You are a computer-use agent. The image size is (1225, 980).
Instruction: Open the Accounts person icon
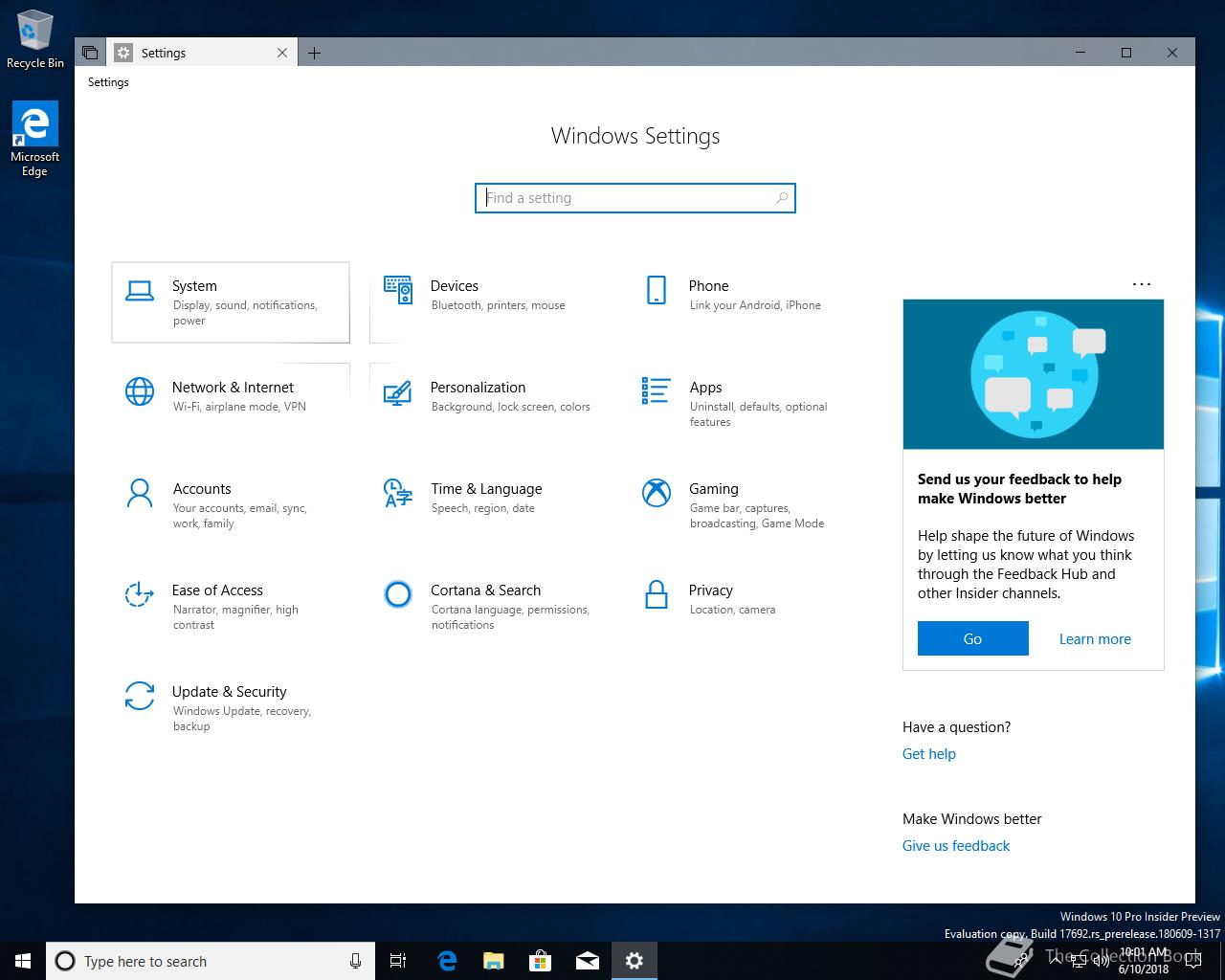click(x=140, y=493)
